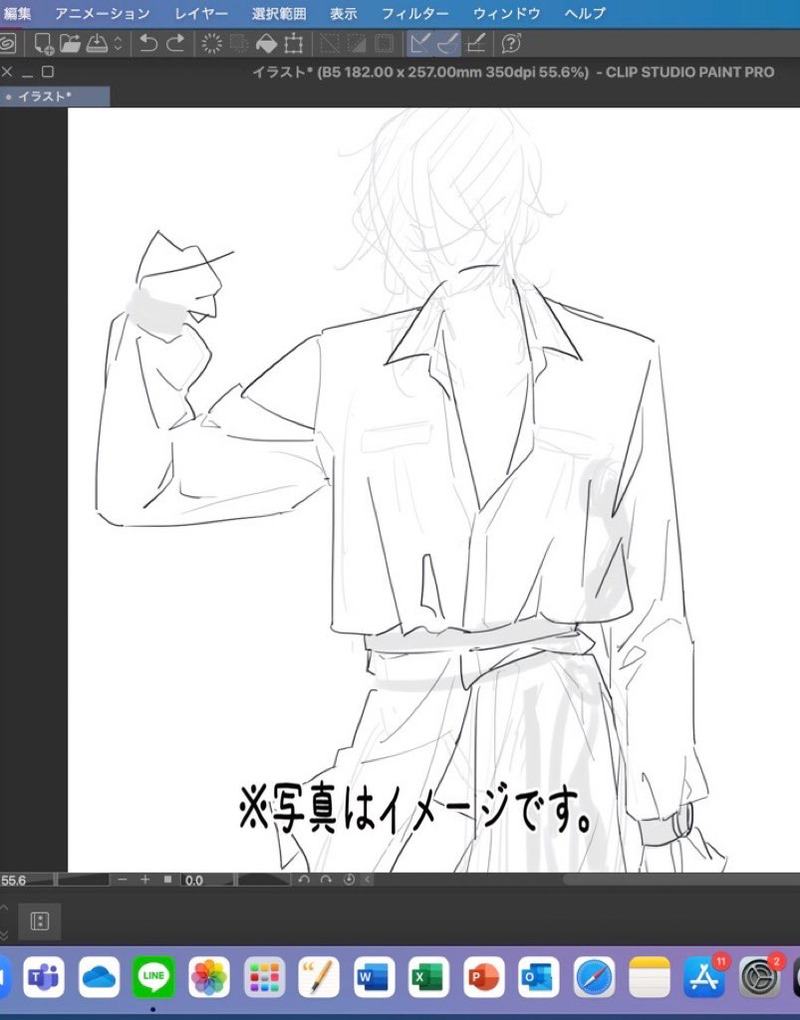This screenshot has width=800, height=1020.
Task: Create a new document via New icon
Action: [44, 44]
